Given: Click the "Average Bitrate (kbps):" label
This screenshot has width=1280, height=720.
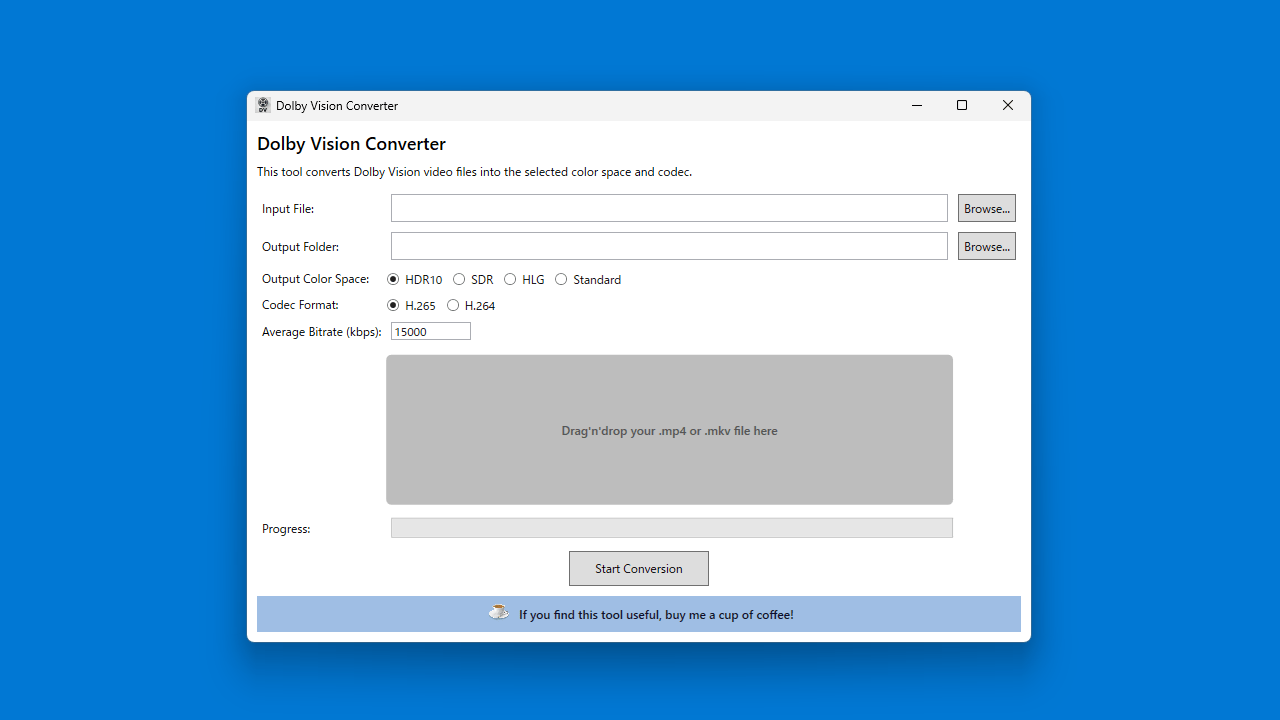Looking at the screenshot, I should (x=322, y=332).
